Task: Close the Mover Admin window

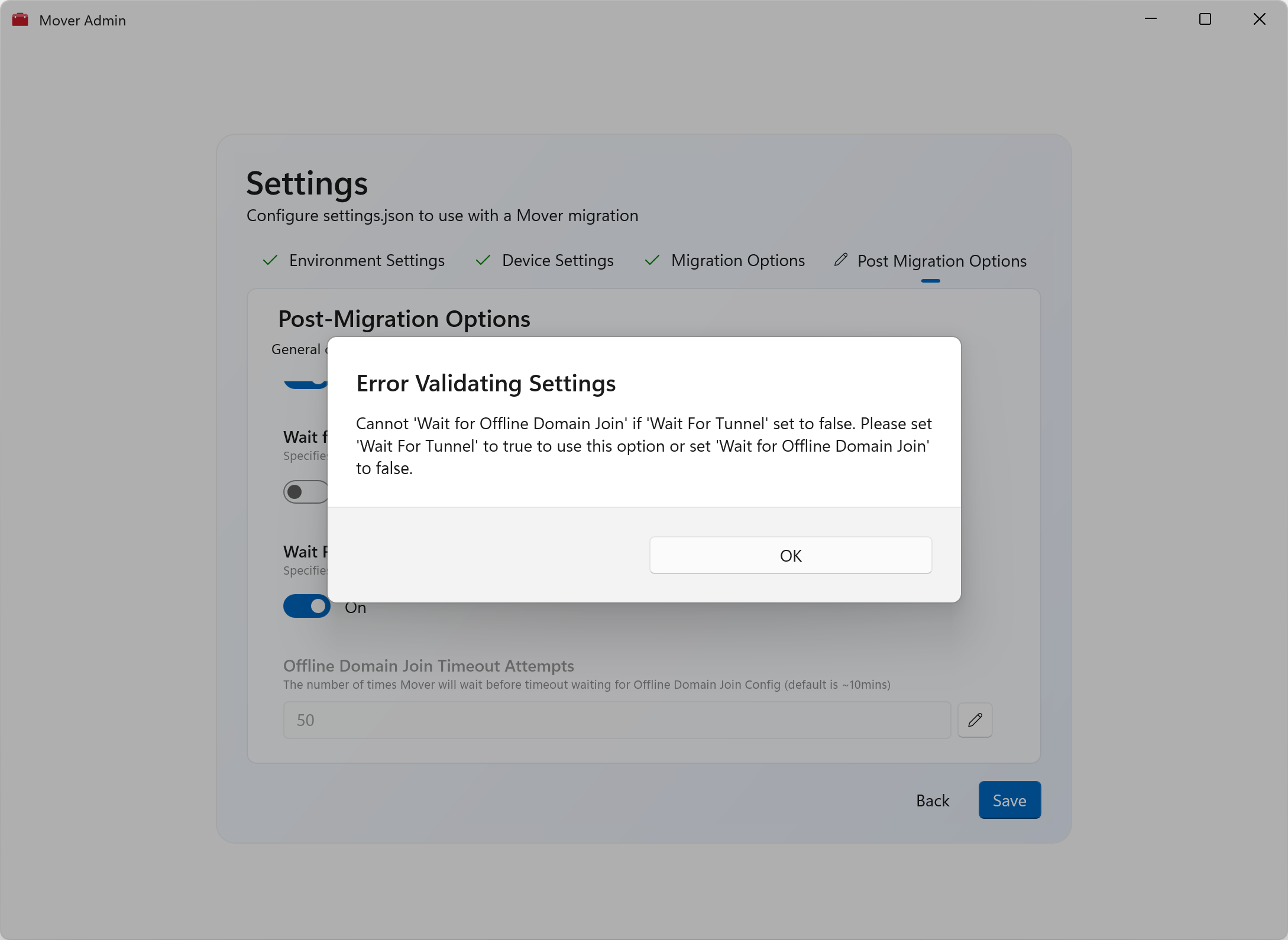Action: click(1259, 20)
